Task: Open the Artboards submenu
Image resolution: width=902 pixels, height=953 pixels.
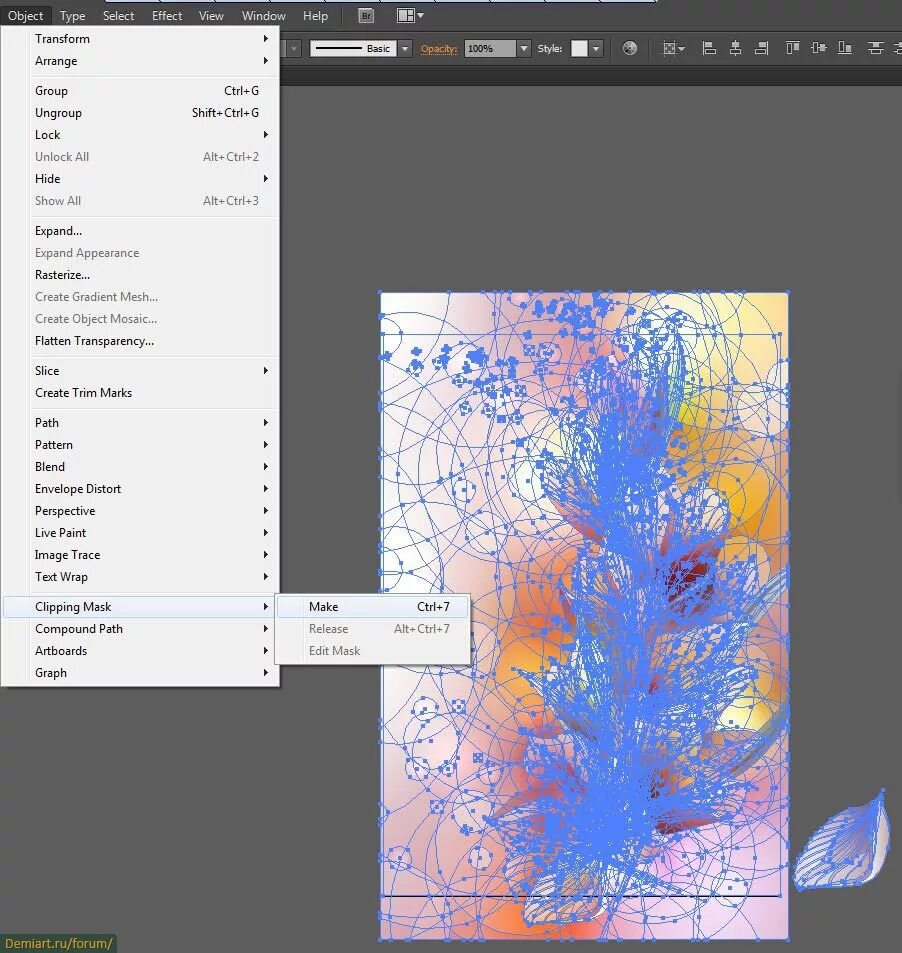Action: point(152,651)
